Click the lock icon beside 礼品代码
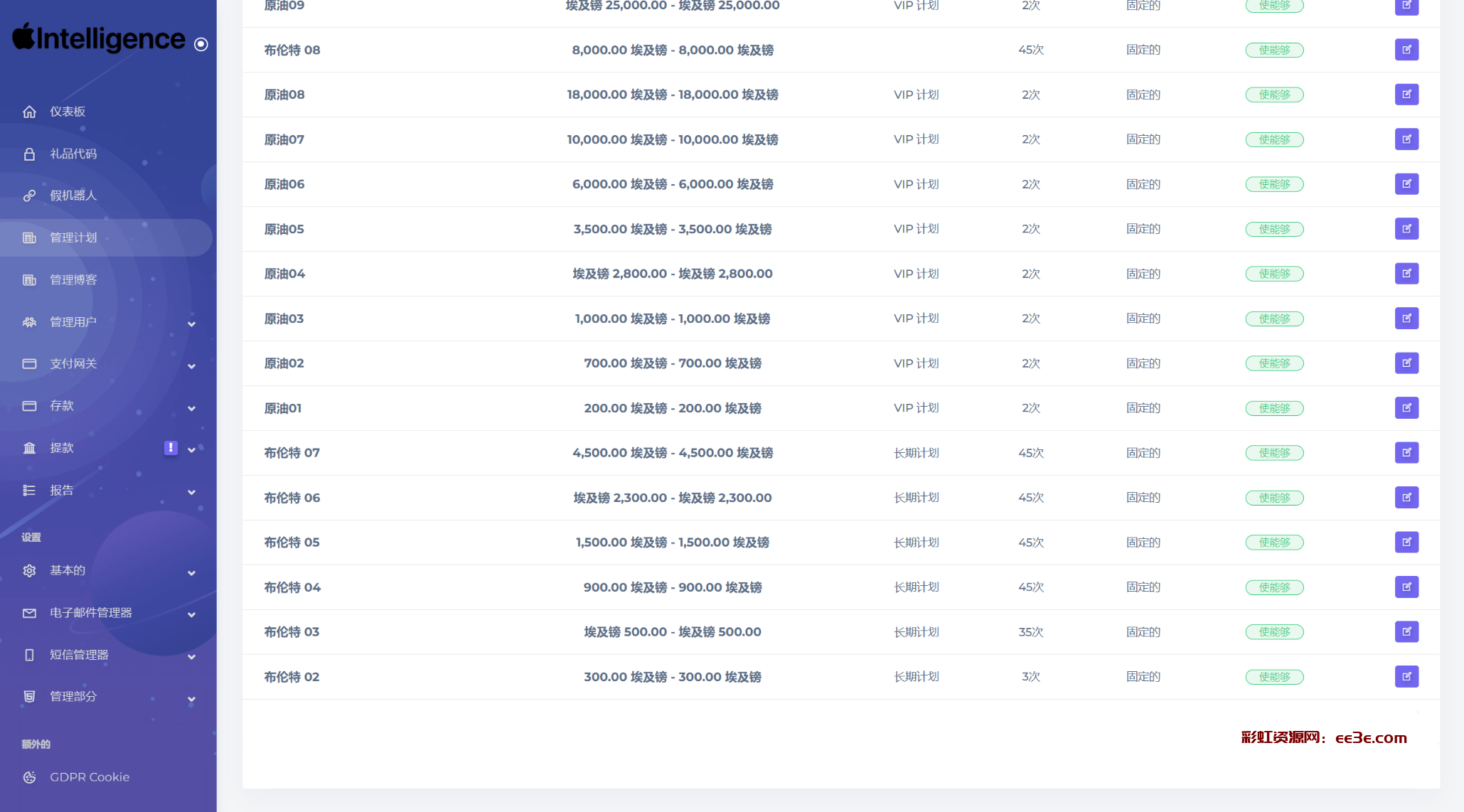Image resolution: width=1464 pixels, height=812 pixels. pyautogui.click(x=29, y=154)
